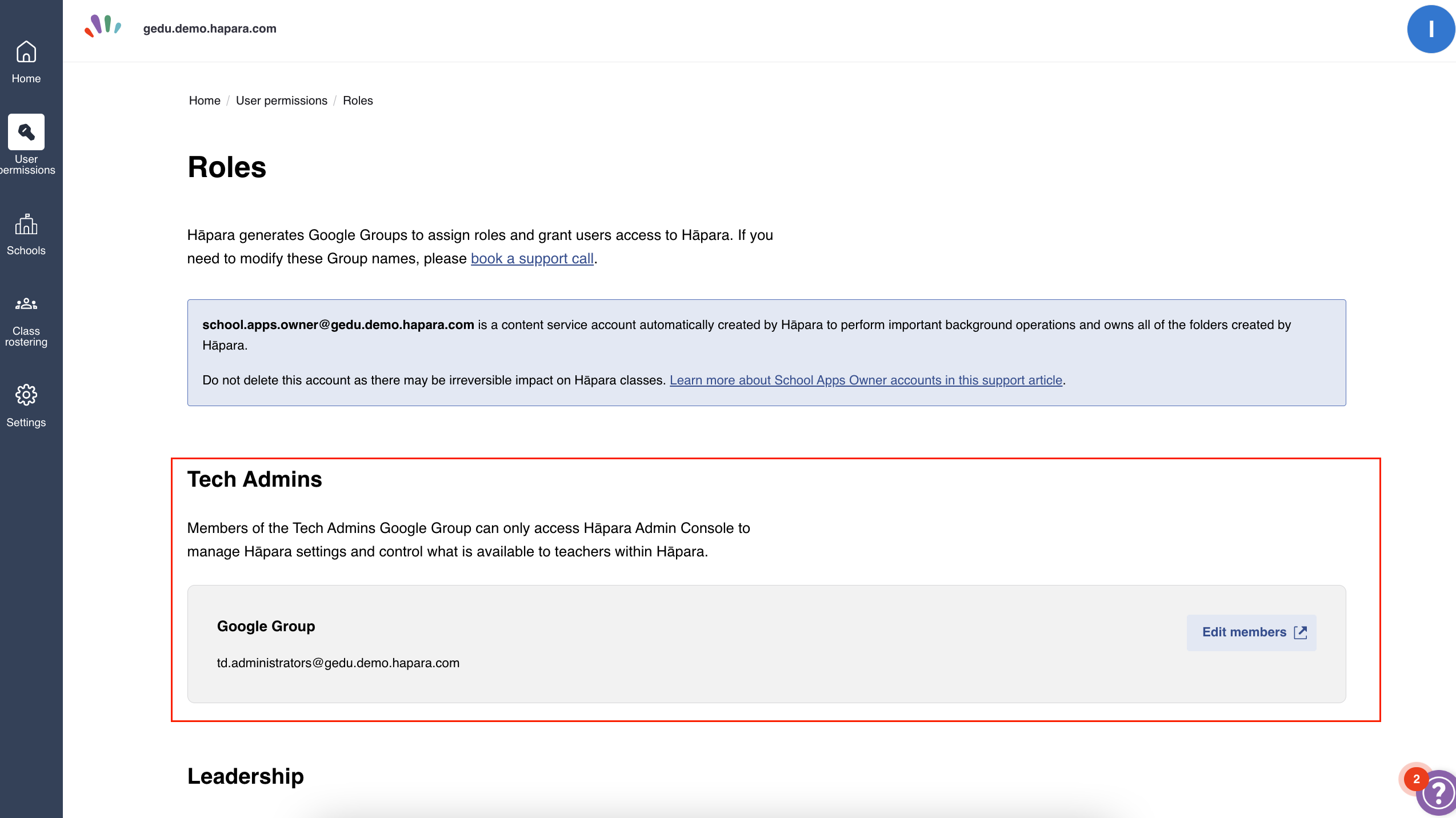
Task: Click Home breadcrumb link
Action: 205,101
